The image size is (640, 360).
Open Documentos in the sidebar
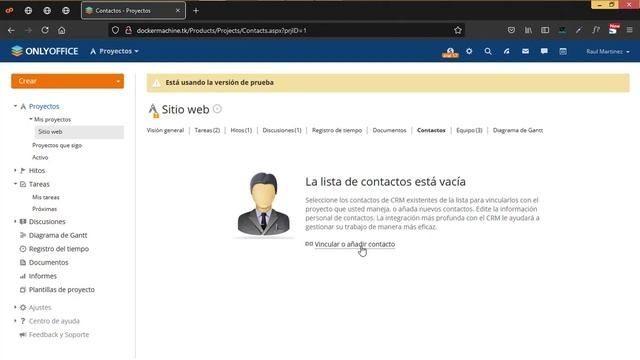point(49,262)
